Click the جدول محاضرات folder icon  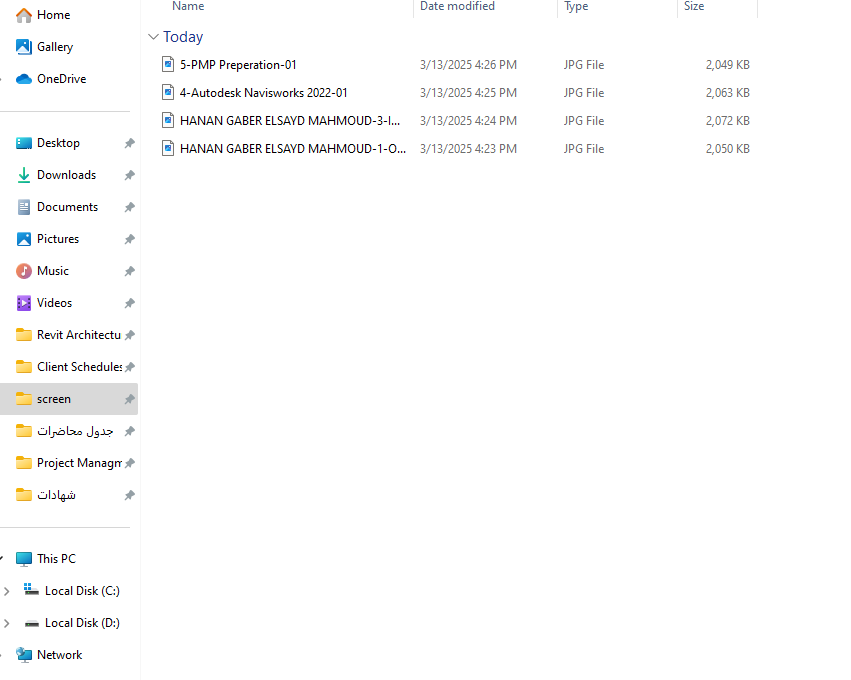[x=24, y=431]
